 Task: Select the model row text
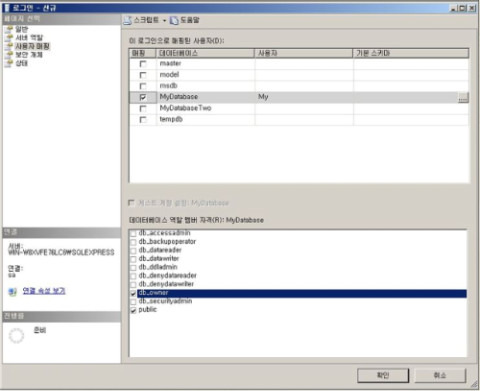click(x=169, y=75)
